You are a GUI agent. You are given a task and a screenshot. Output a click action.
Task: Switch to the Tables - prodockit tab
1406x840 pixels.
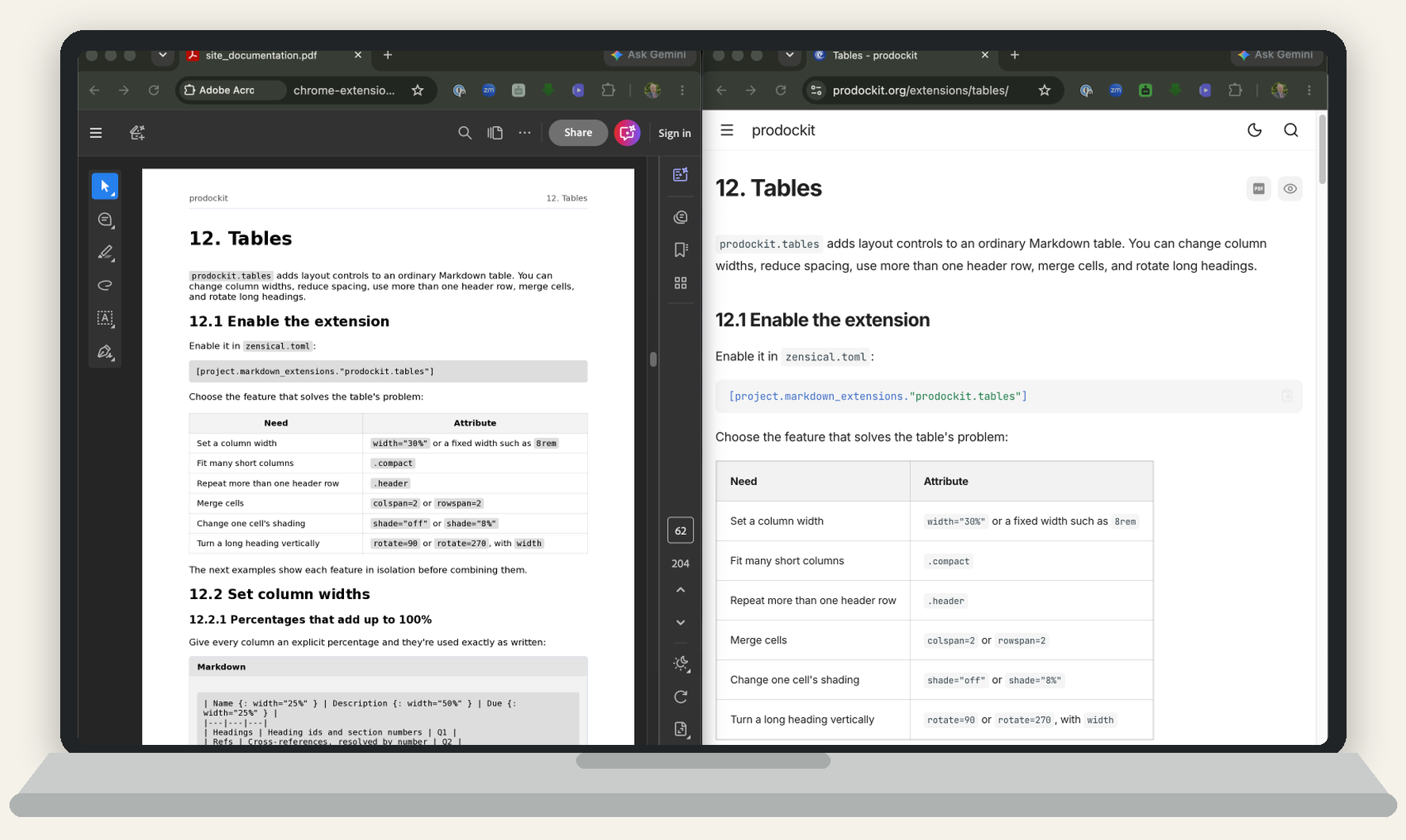coord(875,55)
